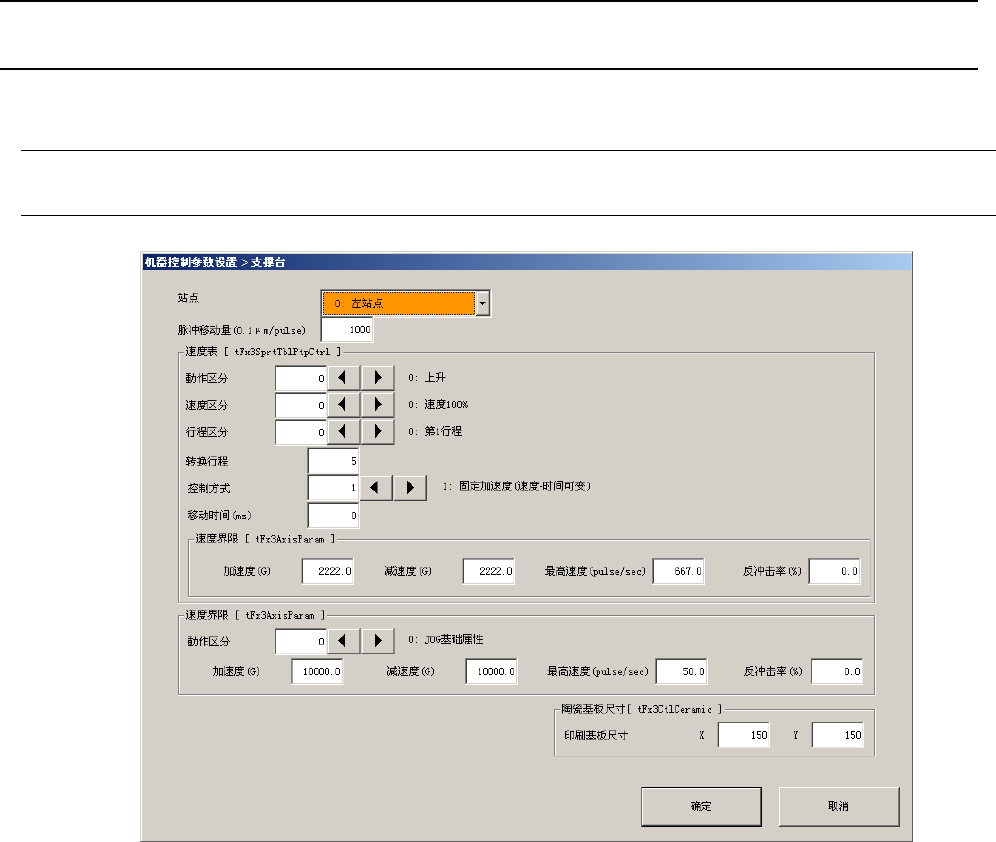Click left arrow next to 控制方式
996x842 pixels.
376,487
